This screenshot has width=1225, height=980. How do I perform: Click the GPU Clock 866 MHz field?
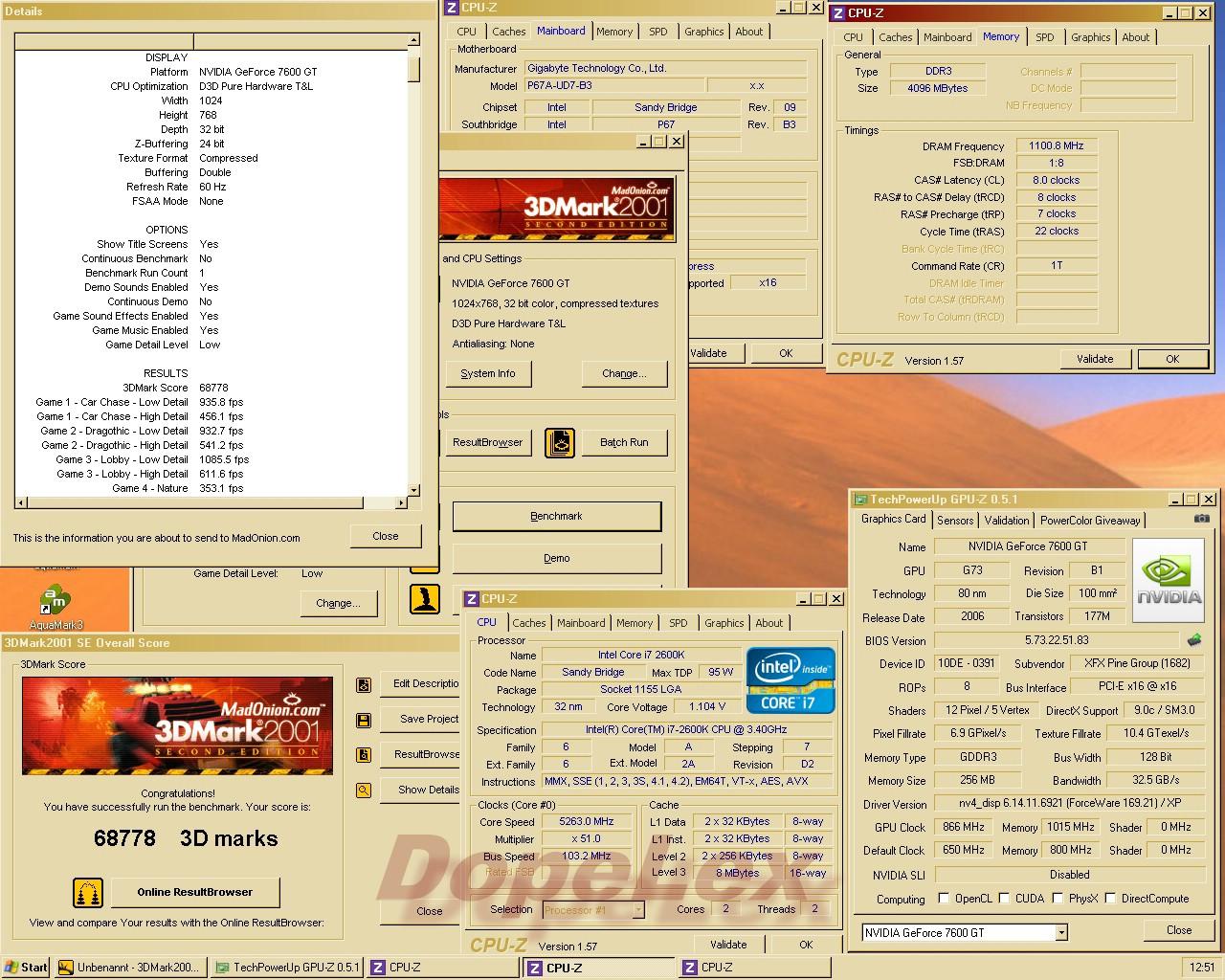pyautogui.click(x=964, y=828)
